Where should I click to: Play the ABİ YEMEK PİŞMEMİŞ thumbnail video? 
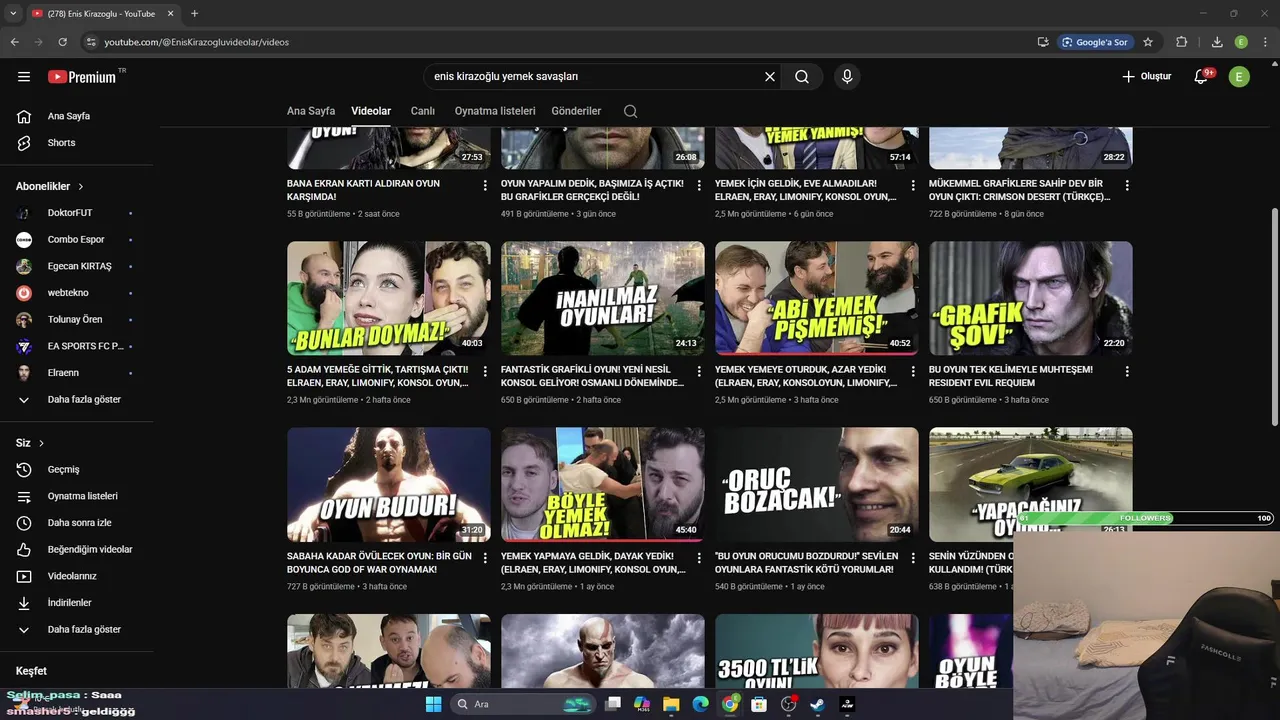click(x=817, y=298)
